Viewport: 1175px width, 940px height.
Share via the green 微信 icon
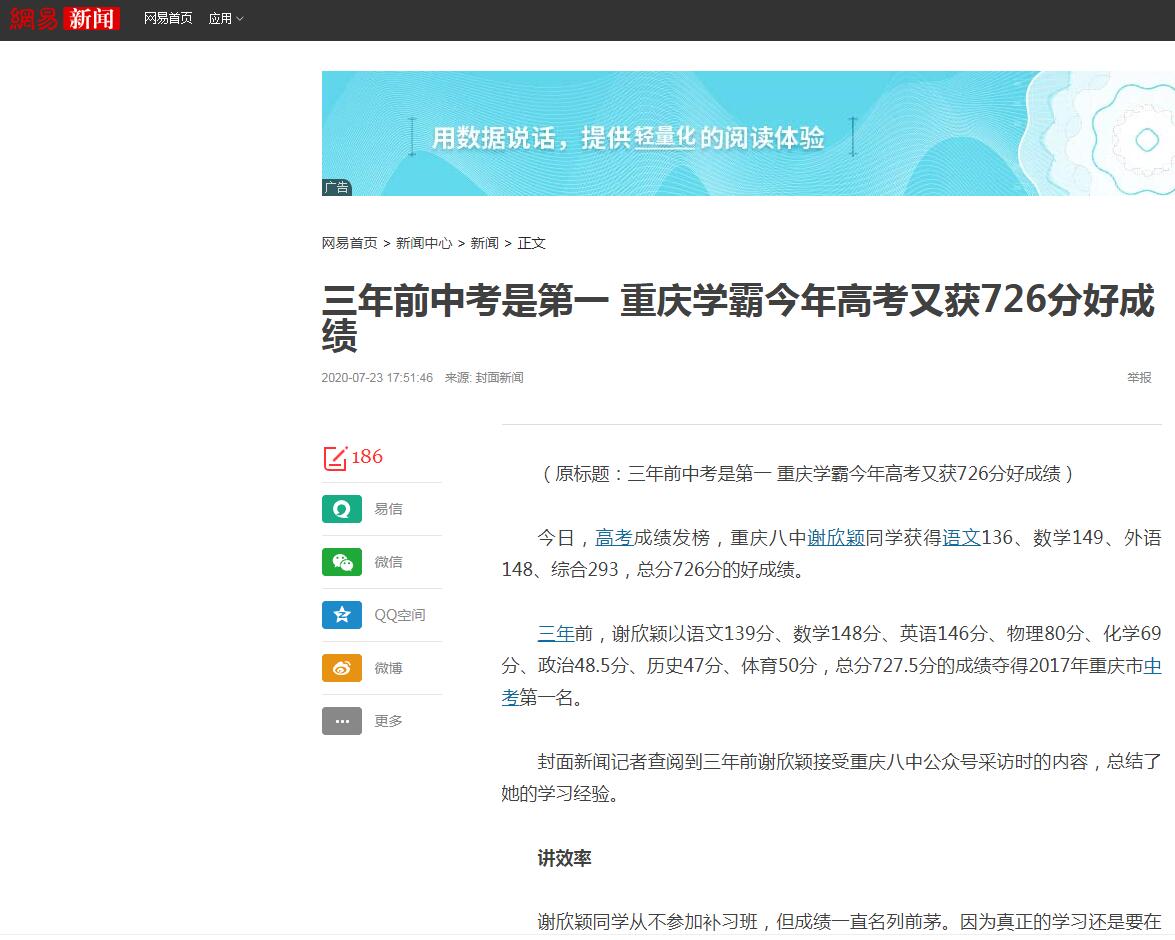tap(341, 562)
